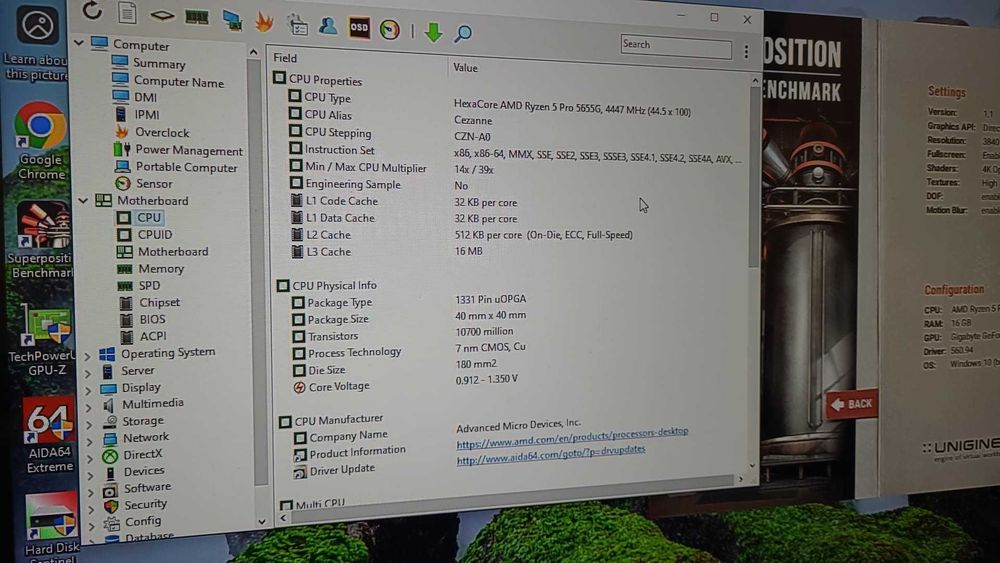Open the clipboard audit toolbar icon
The width and height of the screenshot is (1000, 563).
point(297,25)
